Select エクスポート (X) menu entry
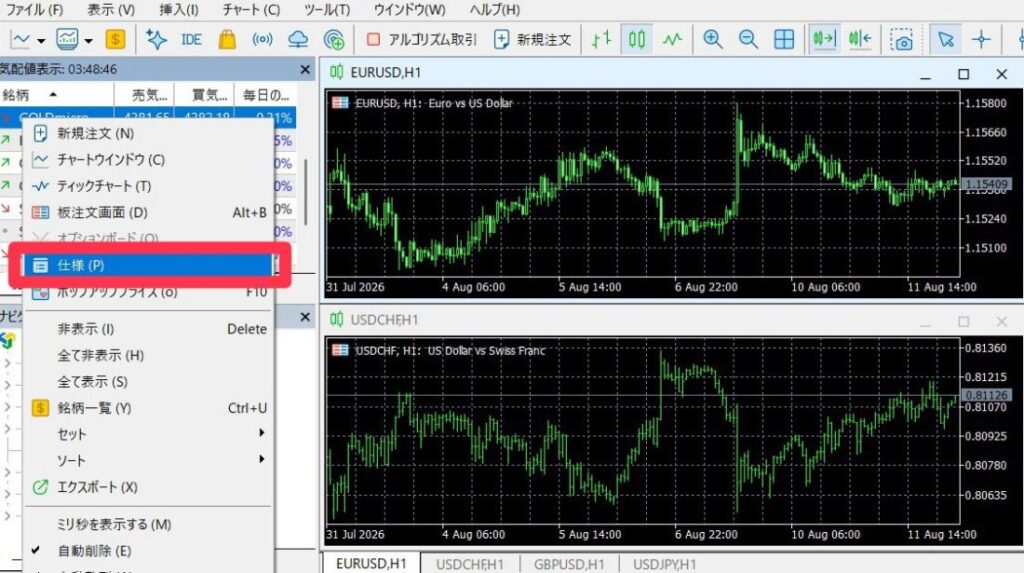Screen dimensions: 1024x573 point(148,487)
